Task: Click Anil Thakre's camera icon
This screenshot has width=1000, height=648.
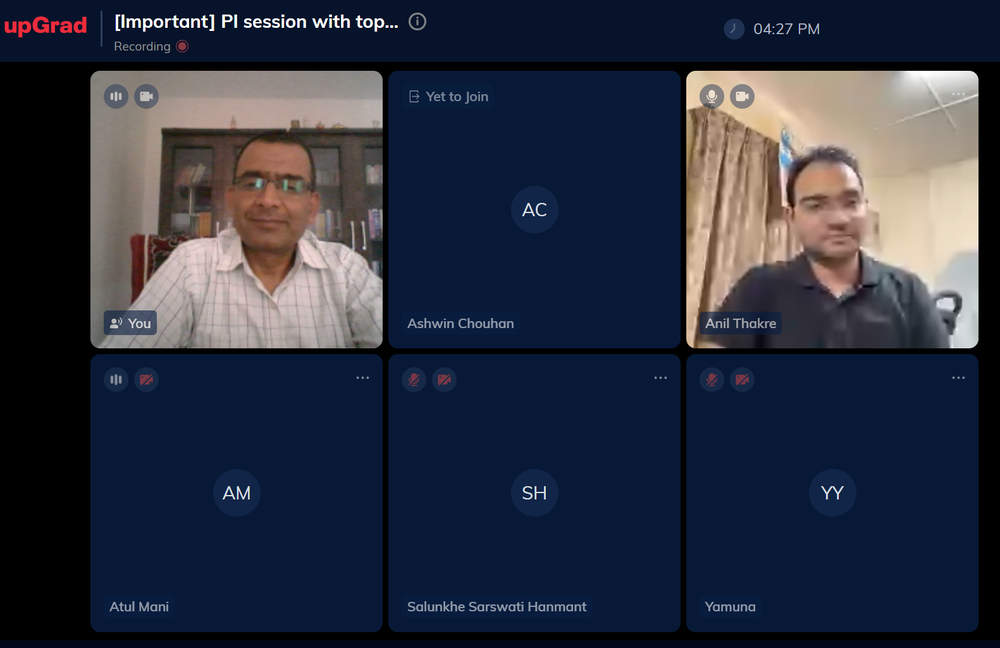Action: click(x=742, y=96)
